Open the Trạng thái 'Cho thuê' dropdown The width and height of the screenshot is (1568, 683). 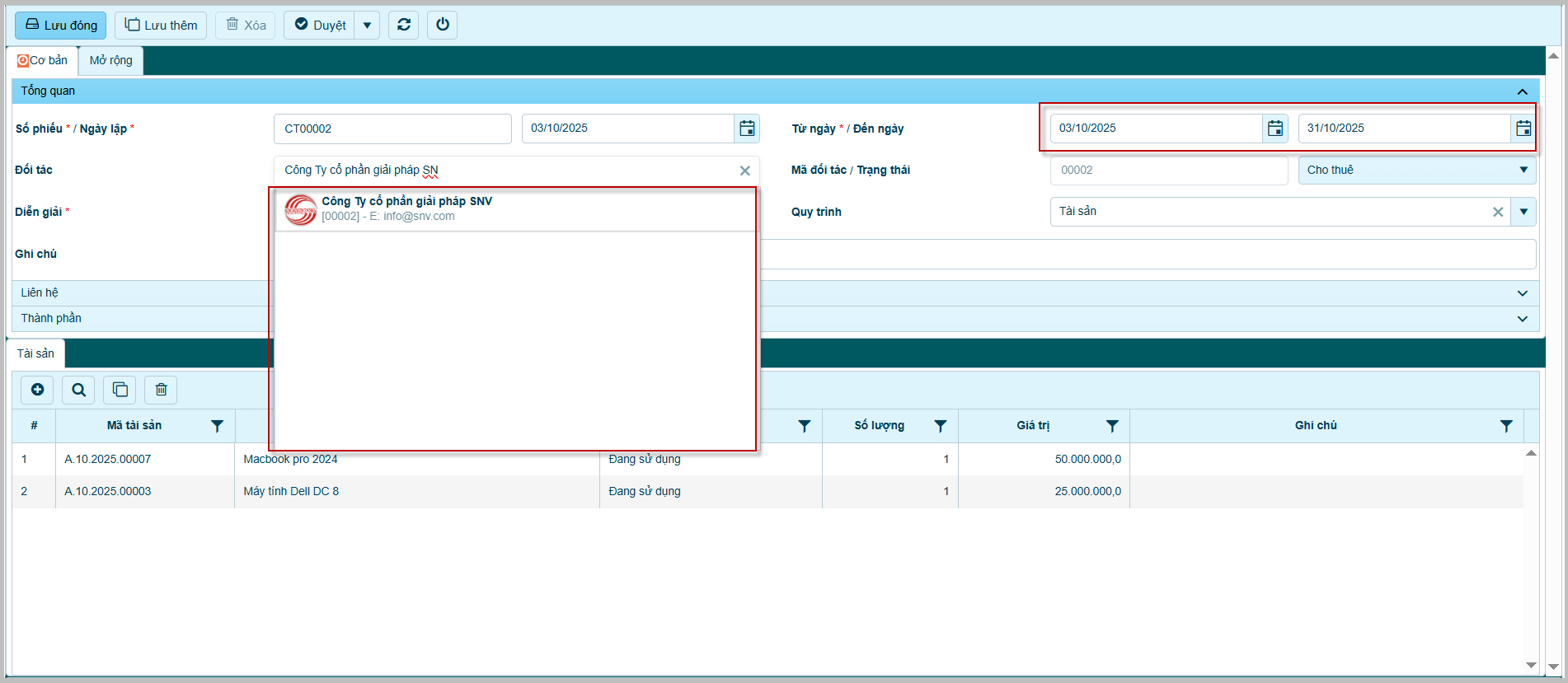(x=1523, y=170)
